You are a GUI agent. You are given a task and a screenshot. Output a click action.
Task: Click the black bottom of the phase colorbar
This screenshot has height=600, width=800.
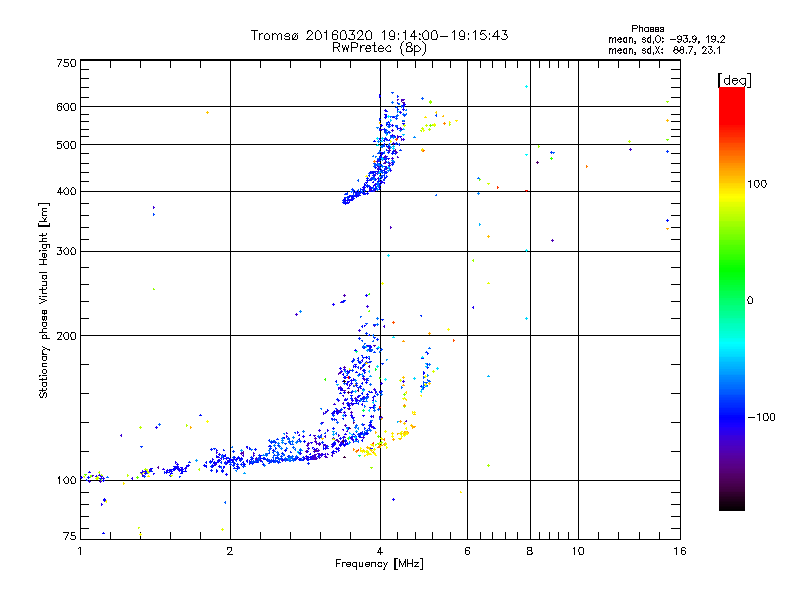[x=732, y=503]
